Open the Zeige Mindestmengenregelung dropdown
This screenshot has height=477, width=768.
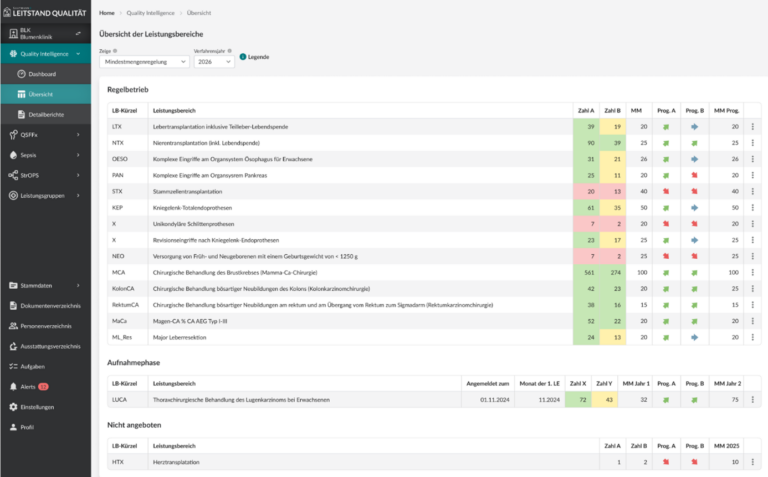click(x=144, y=62)
